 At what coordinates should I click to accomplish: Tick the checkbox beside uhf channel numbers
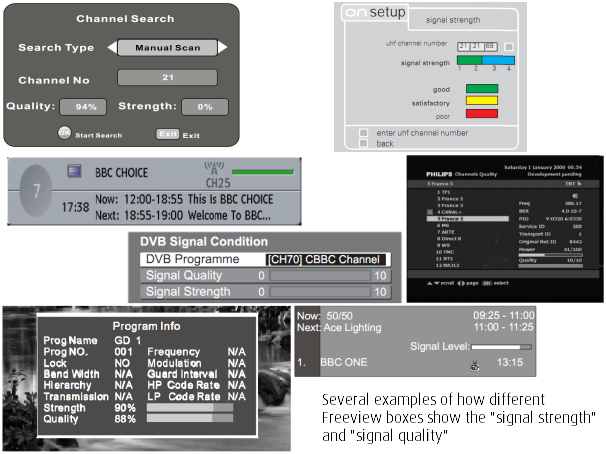coord(509,47)
